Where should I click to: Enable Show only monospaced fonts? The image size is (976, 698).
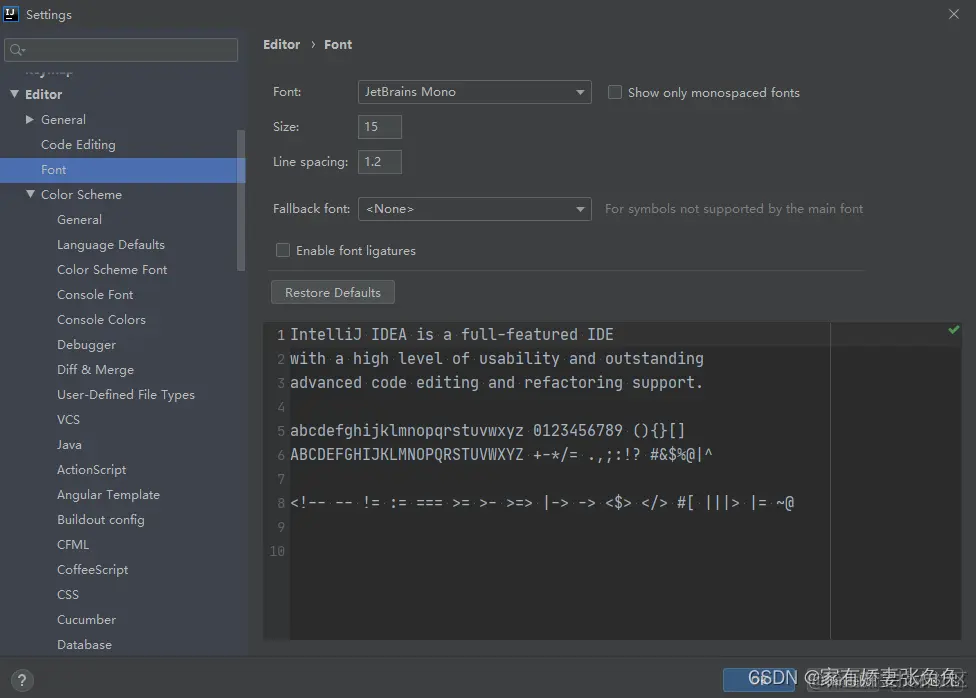(614, 92)
